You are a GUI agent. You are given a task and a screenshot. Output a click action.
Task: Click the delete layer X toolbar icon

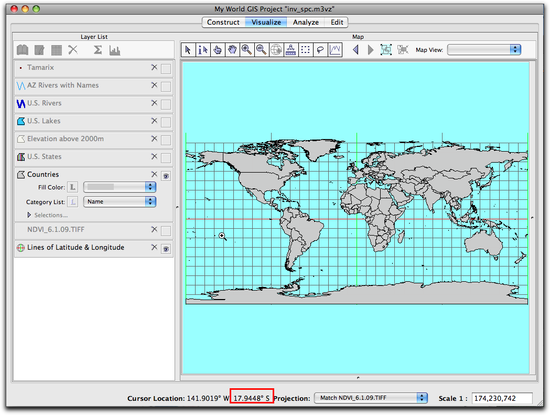(x=73, y=50)
